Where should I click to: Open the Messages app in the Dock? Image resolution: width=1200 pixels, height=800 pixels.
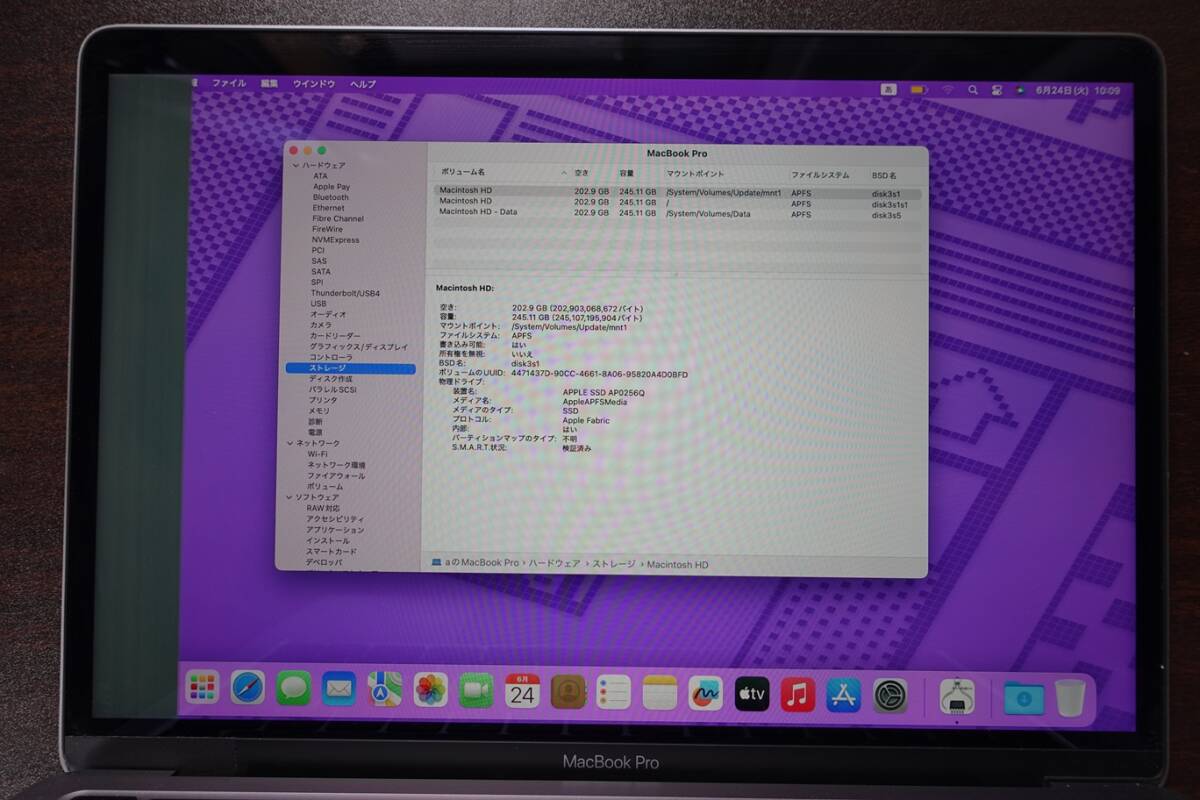tap(293, 688)
